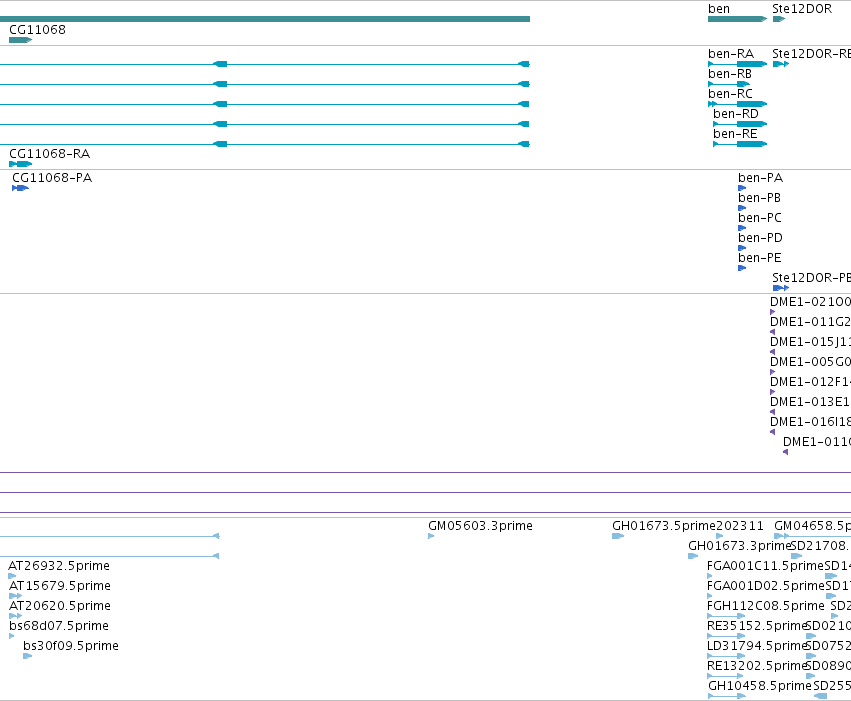851x701 pixels.
Task: Open the Ste12DOR-PB protein label
Action: point(811,278)
